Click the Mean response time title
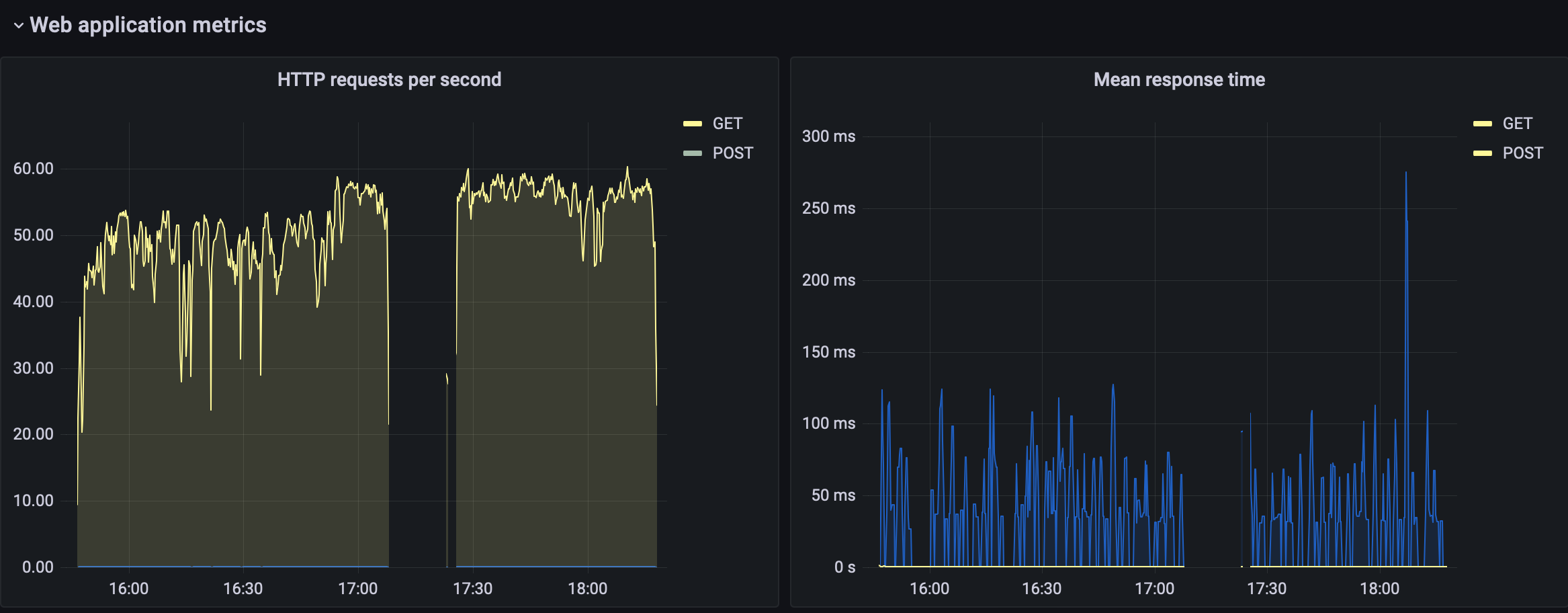1568x613 pixels. (1179, 79)
